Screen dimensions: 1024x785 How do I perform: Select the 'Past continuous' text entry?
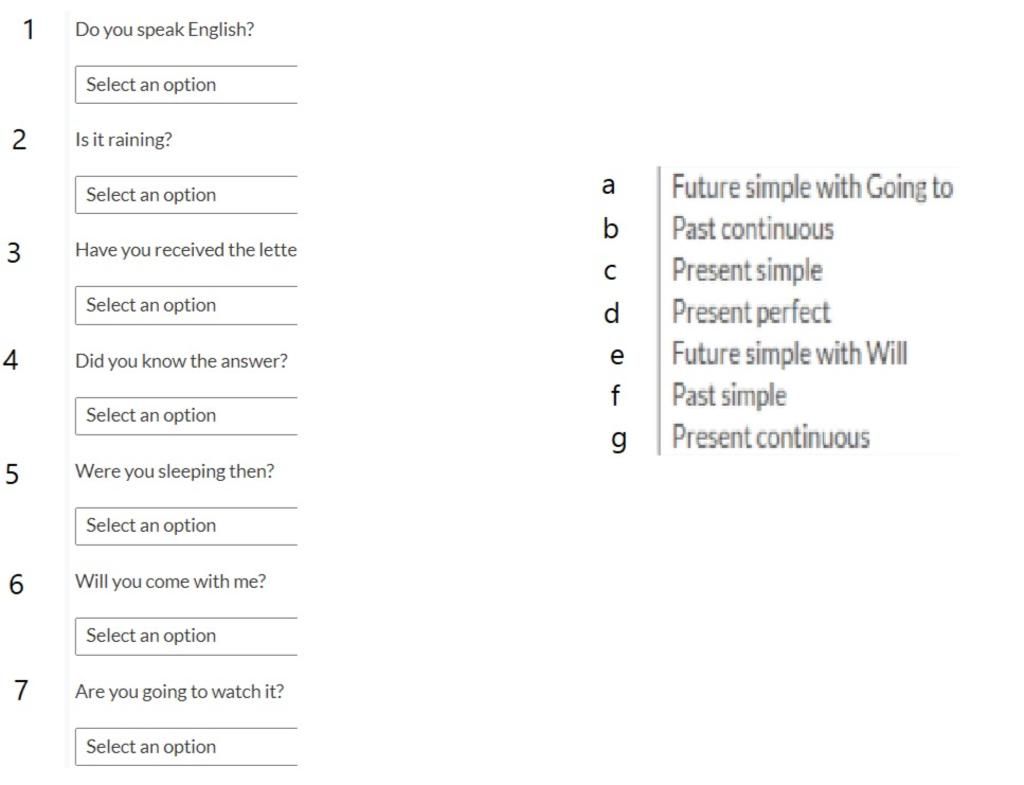tap(752, 229)
